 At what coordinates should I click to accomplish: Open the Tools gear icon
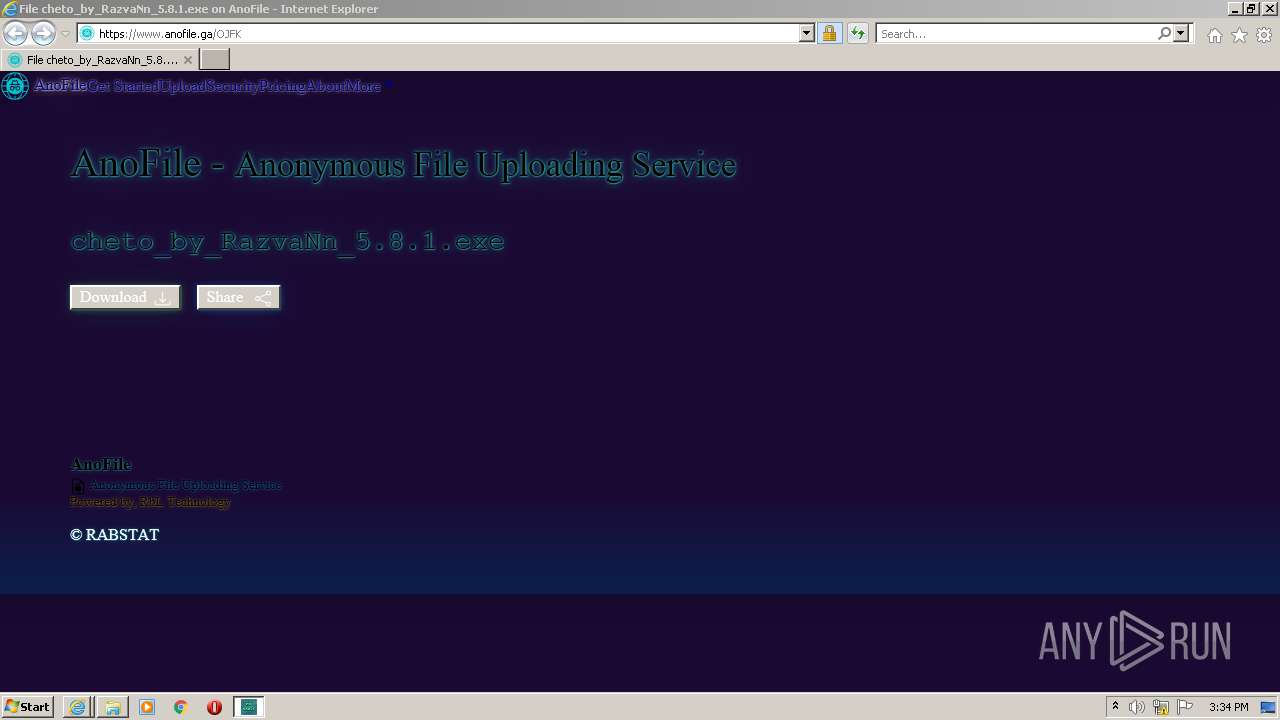1264,35
